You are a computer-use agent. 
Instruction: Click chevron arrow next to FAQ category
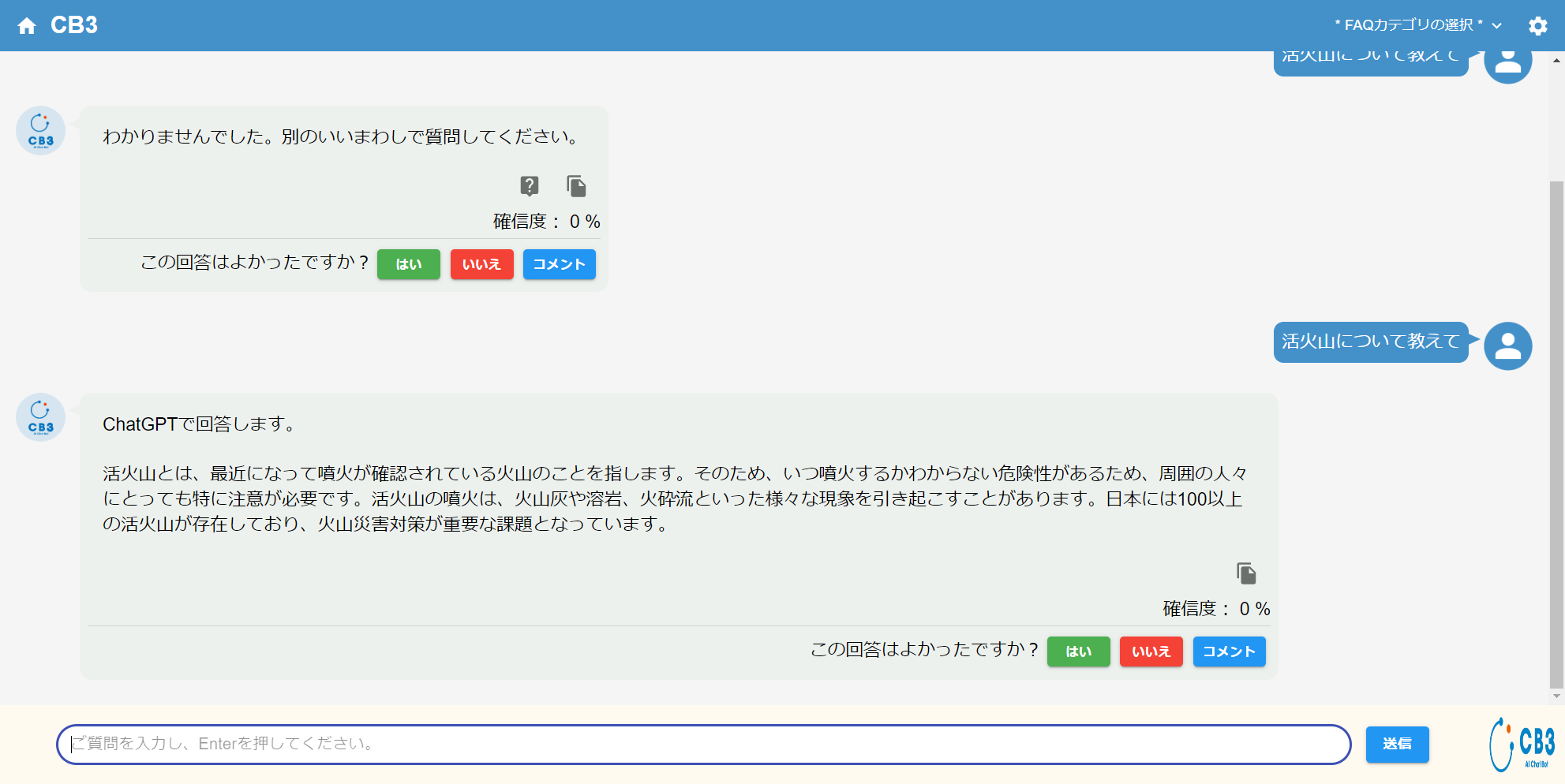click(1496, 26)
